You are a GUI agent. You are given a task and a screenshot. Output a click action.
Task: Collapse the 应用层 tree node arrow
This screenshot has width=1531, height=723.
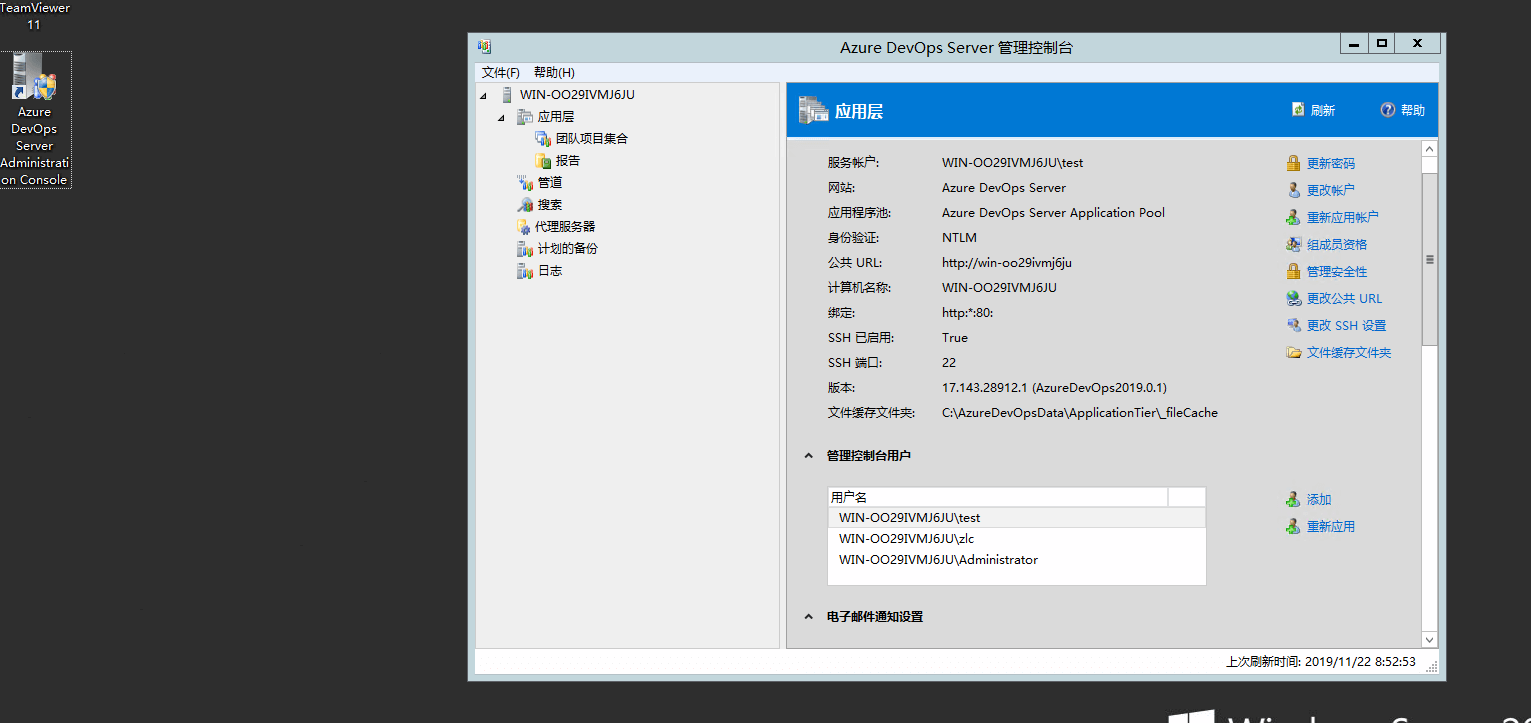click(x=503, y=117)
